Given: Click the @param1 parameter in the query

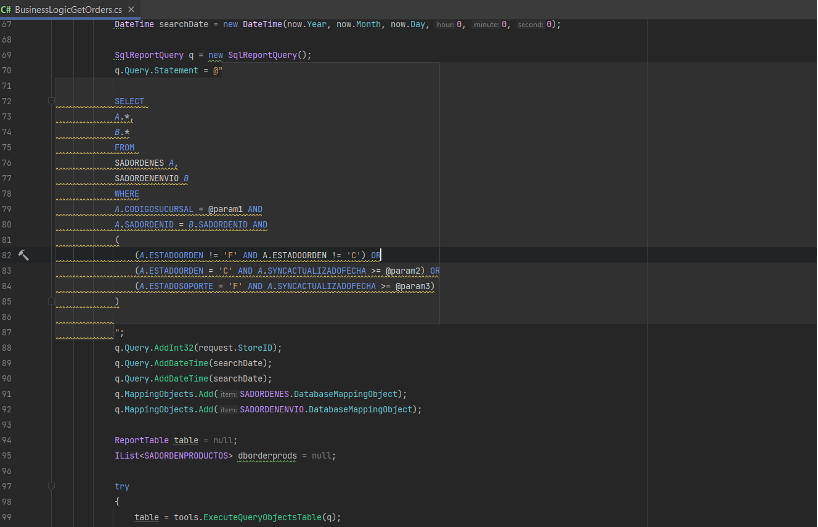Looking at the screenshot, I should pos(225,209).
